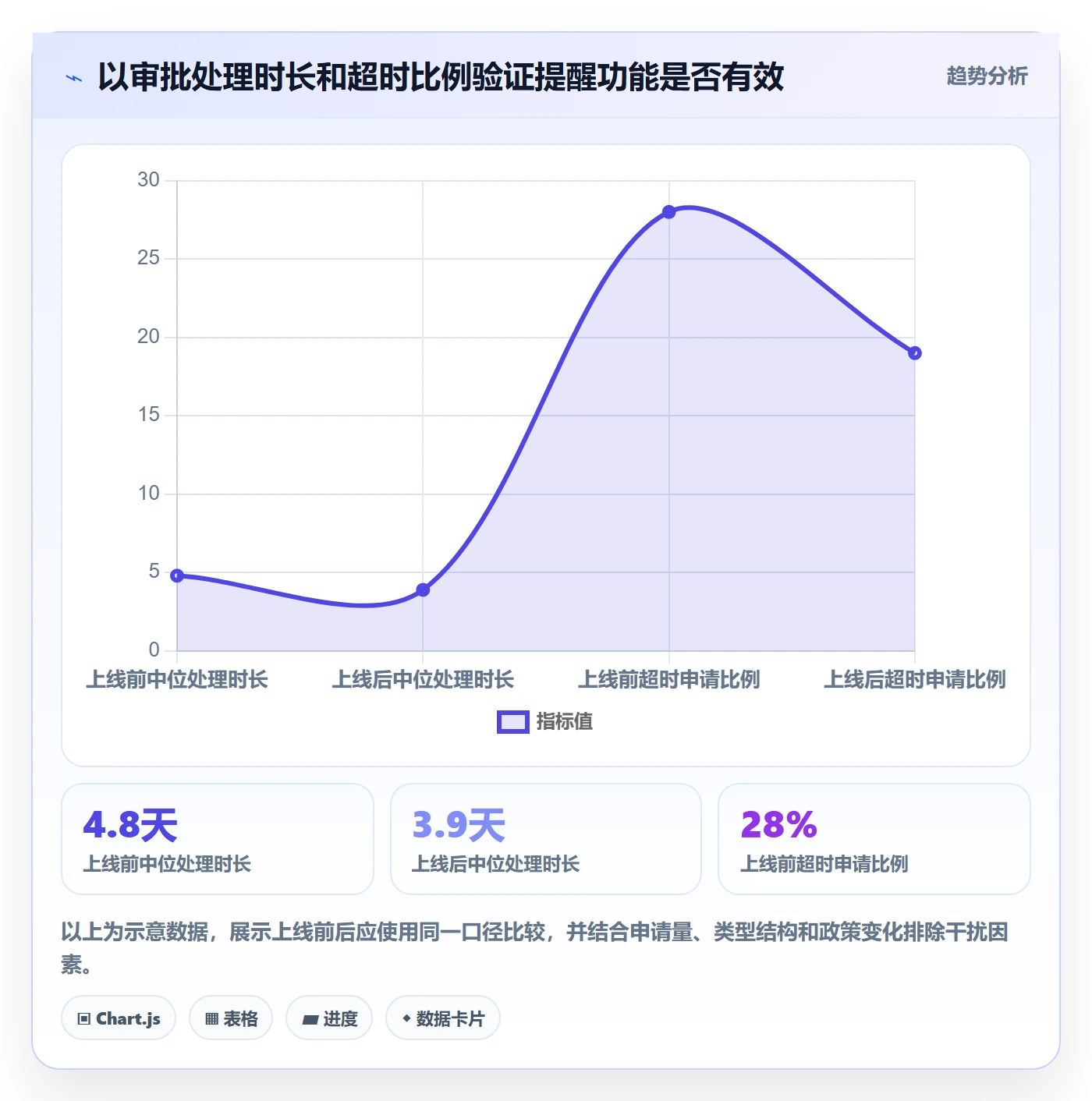
Task: Click the y-axis value 0
Action: click(154, 650)
